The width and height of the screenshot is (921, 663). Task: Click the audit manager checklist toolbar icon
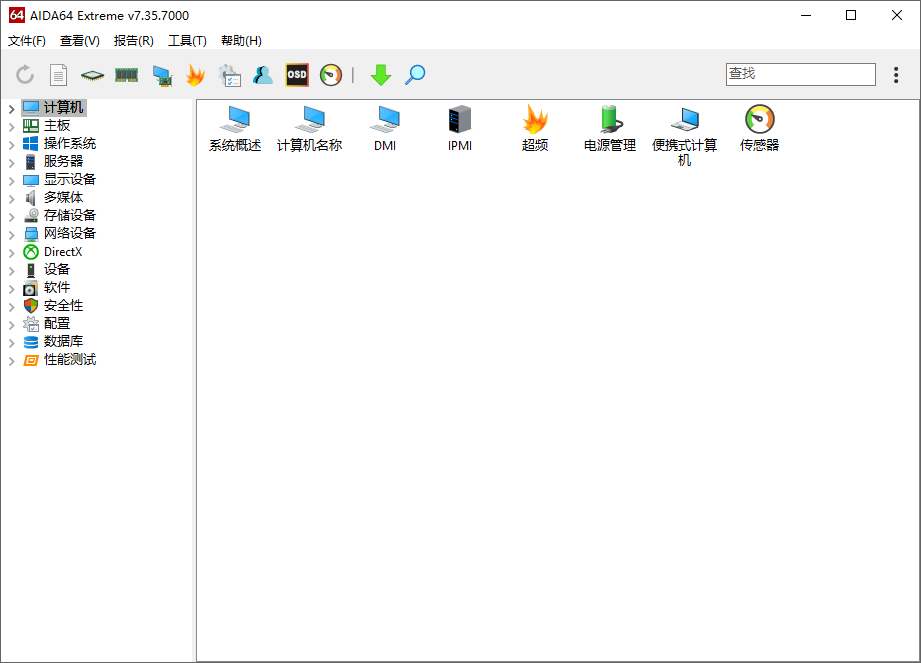(x=229, y=75)
